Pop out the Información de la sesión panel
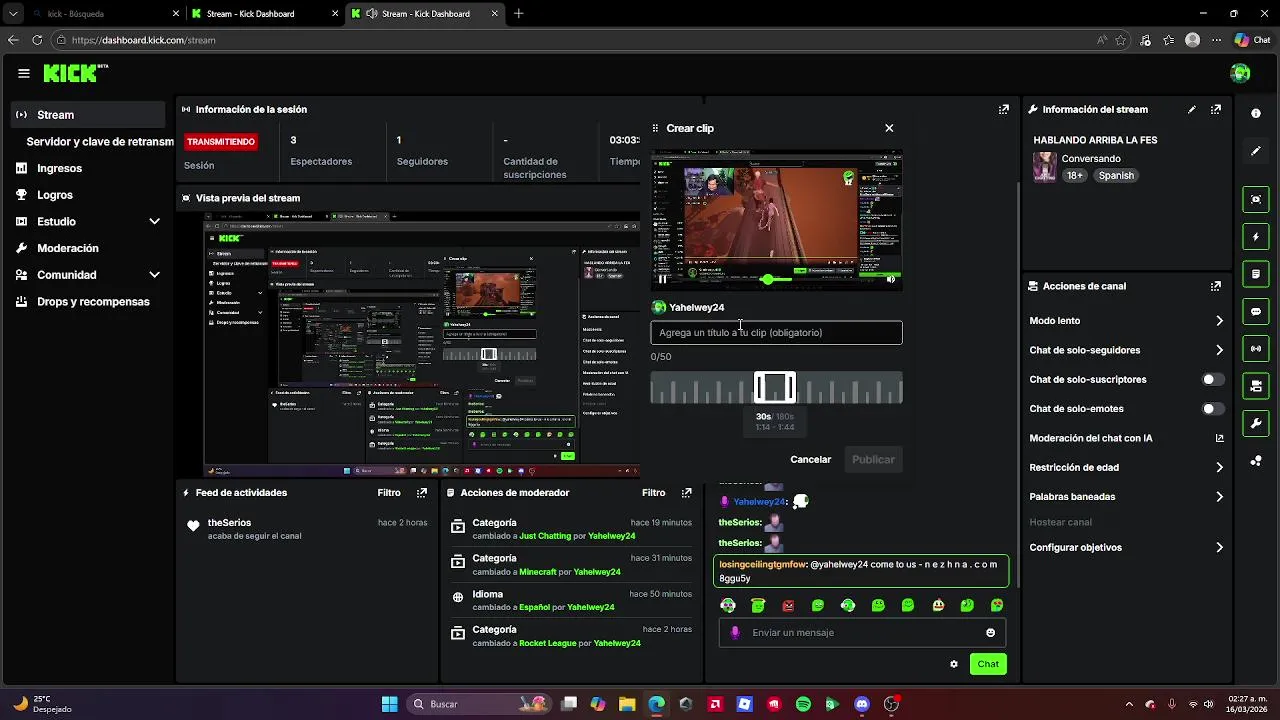This screenshot has height=720, width=1280. [x=1004, y=110]
